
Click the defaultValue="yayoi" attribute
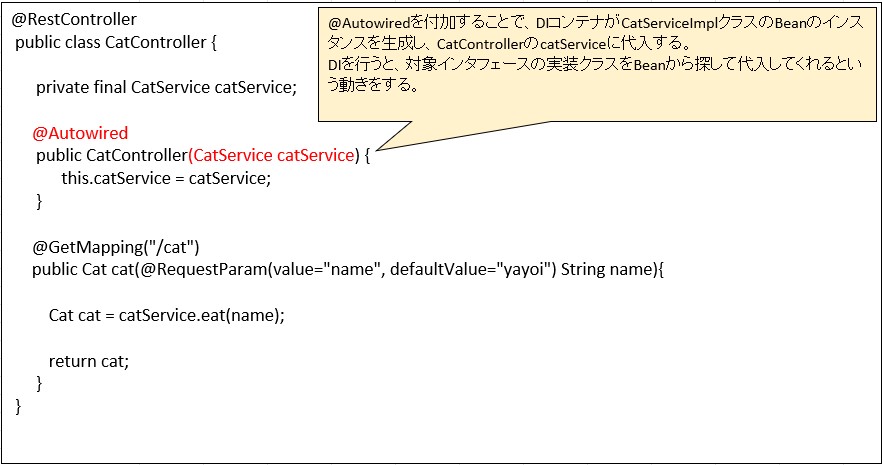(473, 270)
